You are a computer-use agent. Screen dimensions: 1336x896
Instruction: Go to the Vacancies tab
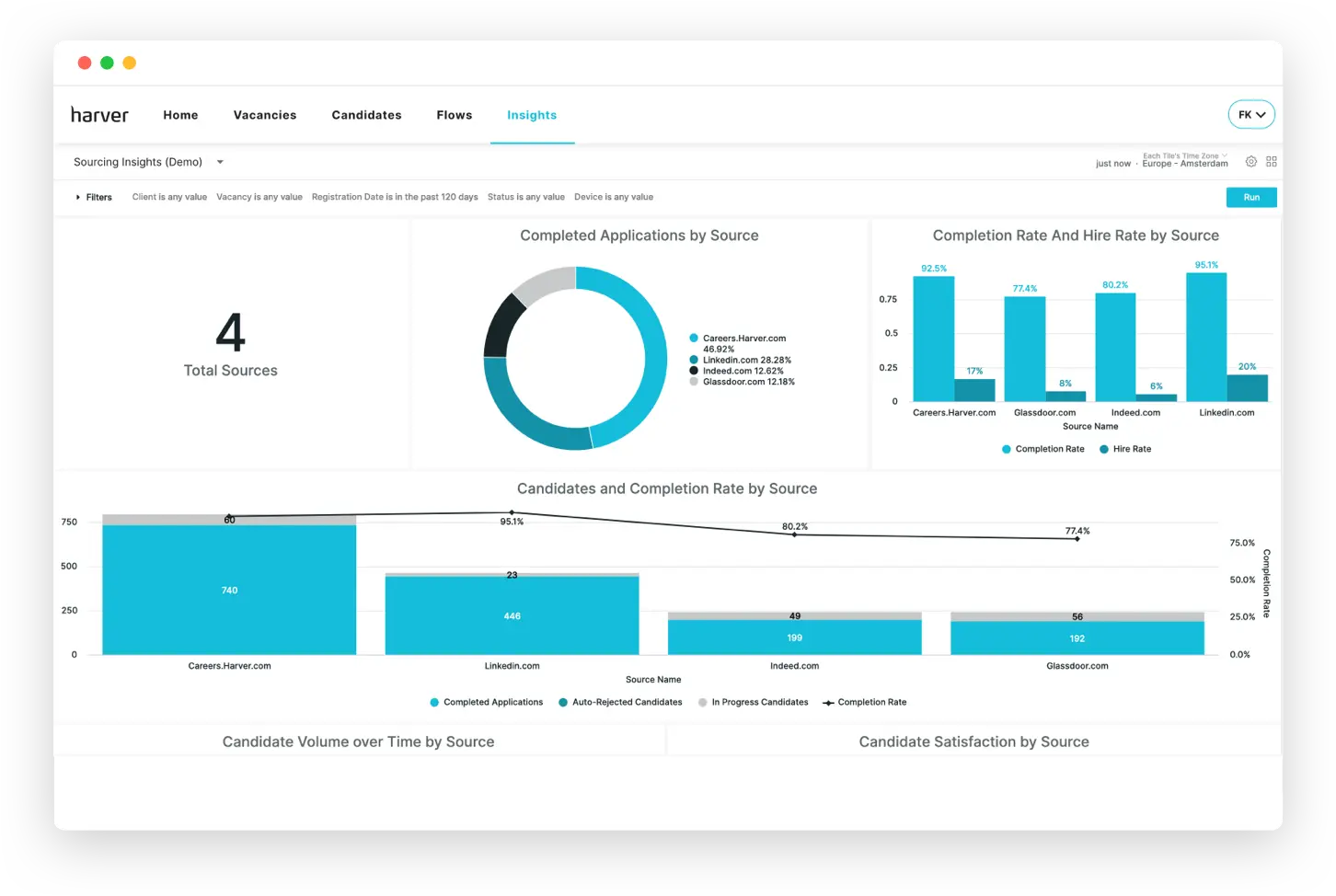(265, 115)
